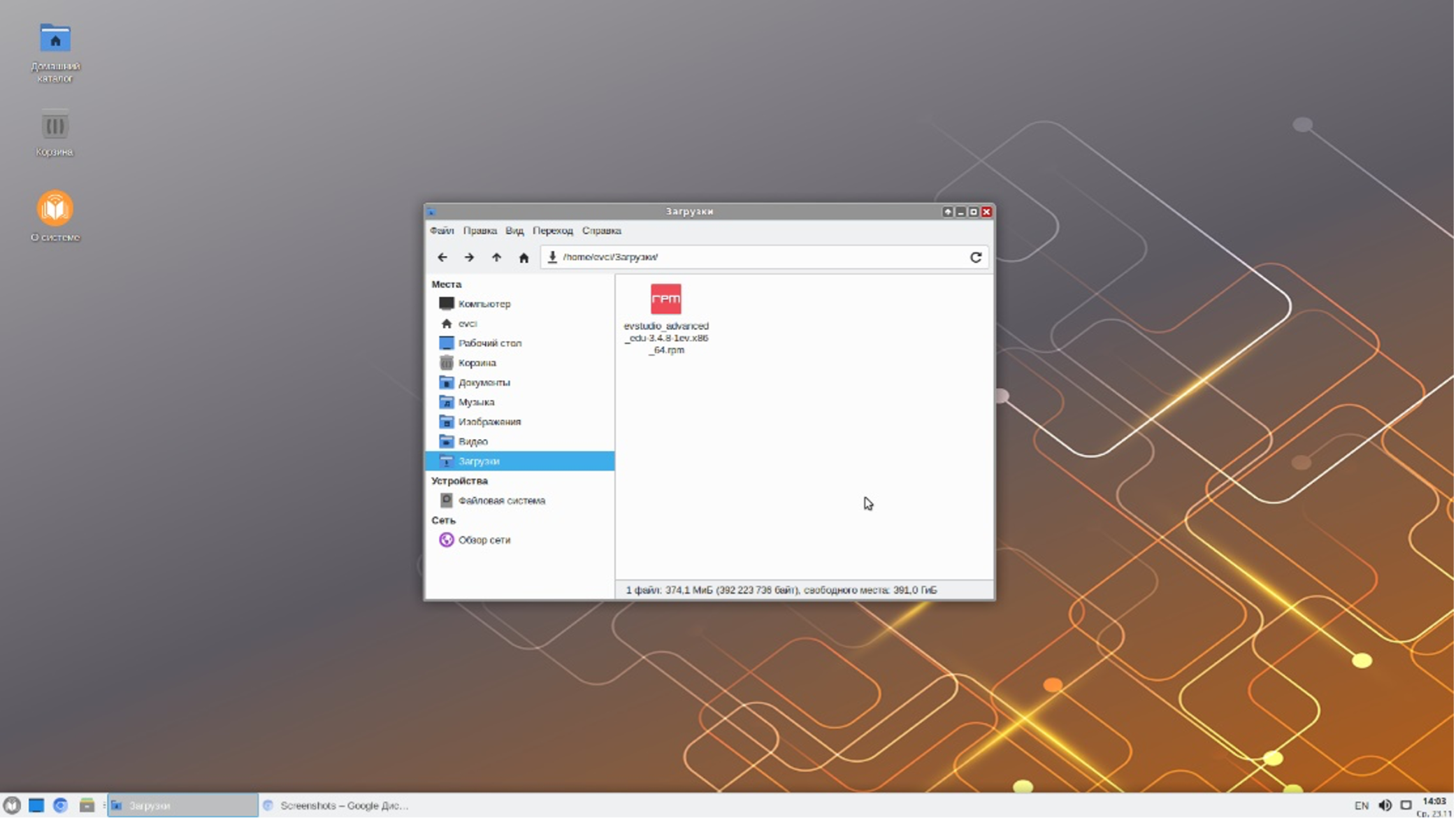The image size is (1456, 820).
Task: Open Документы in the sidebar
Action: tap(484, 382)
